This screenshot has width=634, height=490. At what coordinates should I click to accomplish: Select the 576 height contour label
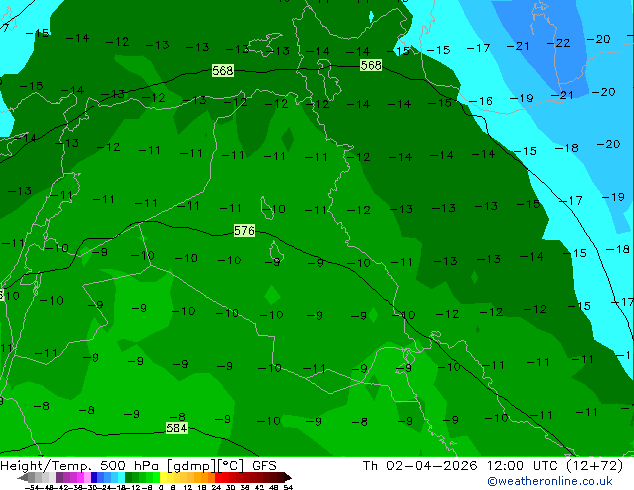click(x=244, y=230)
